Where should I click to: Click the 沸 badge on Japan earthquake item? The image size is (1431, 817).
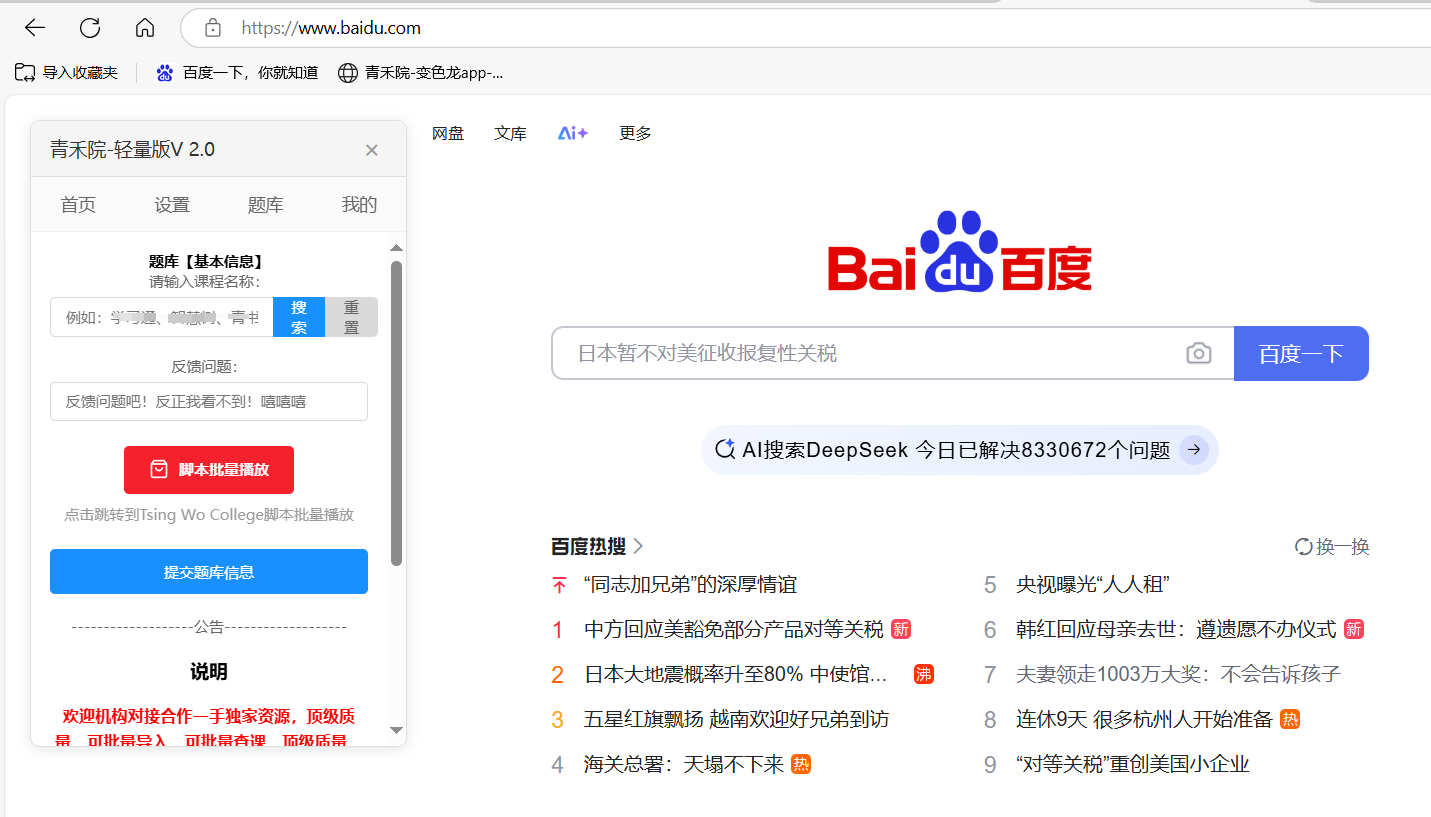(924, 674)
